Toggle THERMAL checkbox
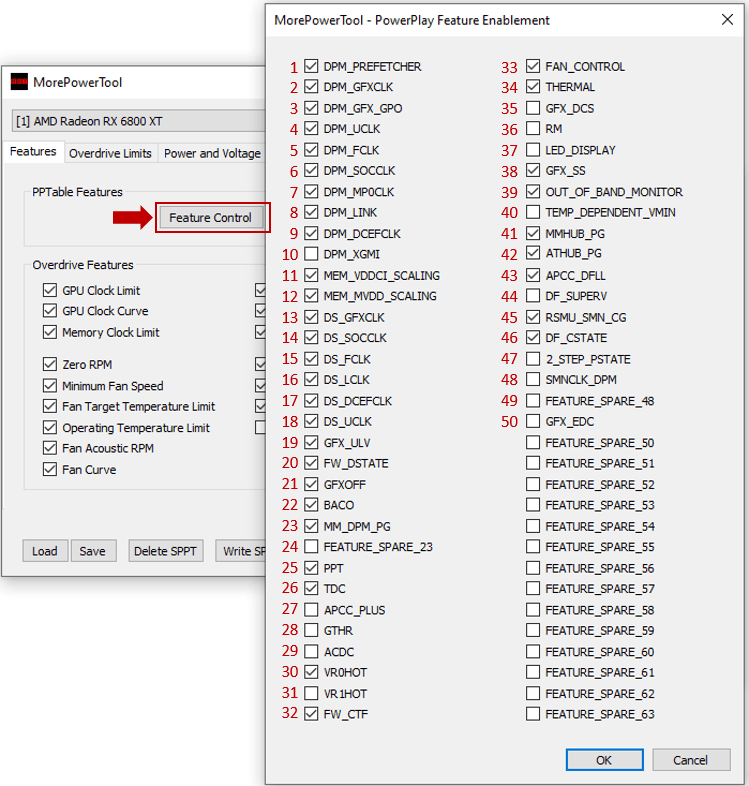 tap(533, 87)
